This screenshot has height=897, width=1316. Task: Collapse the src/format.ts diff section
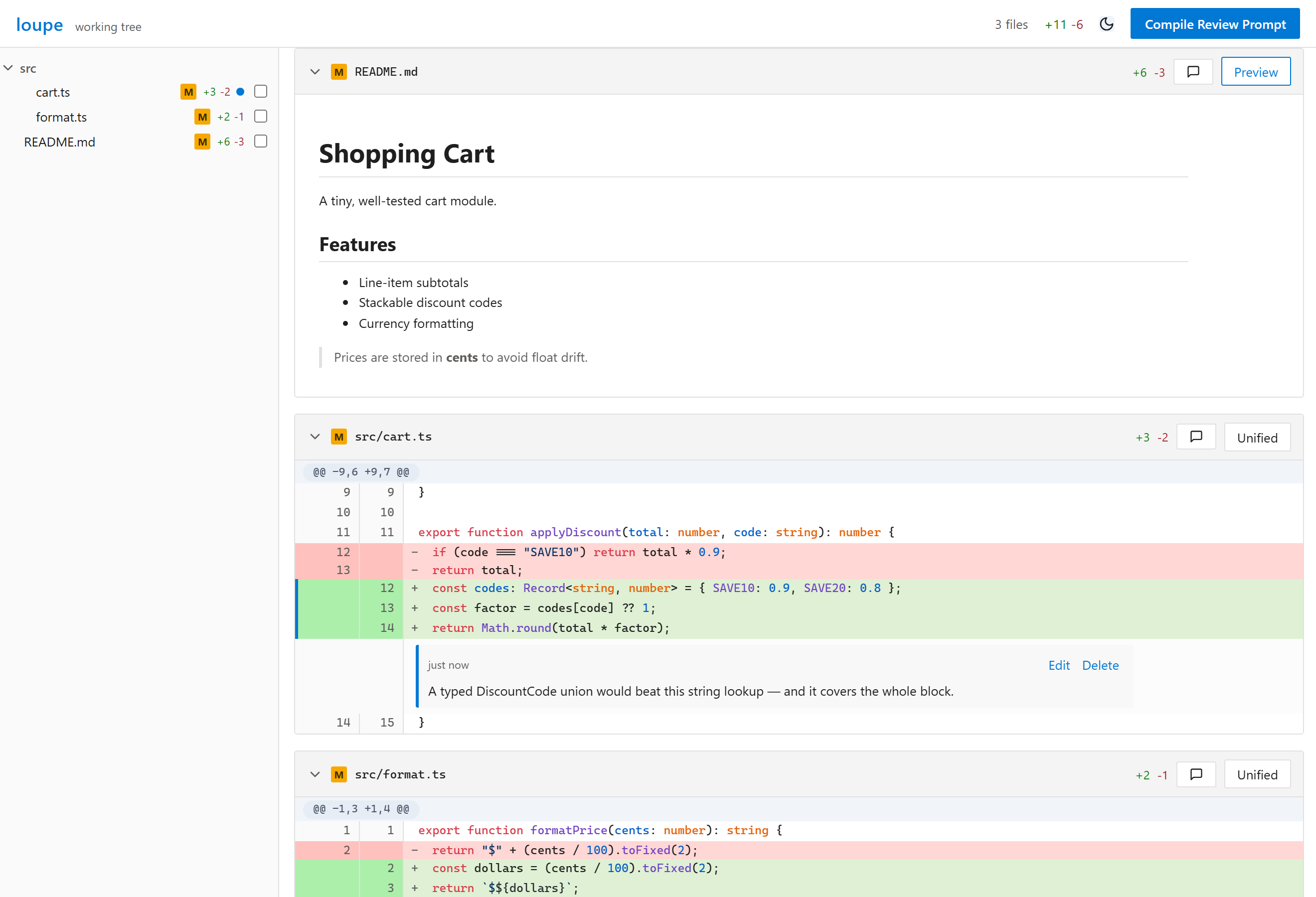315,774
